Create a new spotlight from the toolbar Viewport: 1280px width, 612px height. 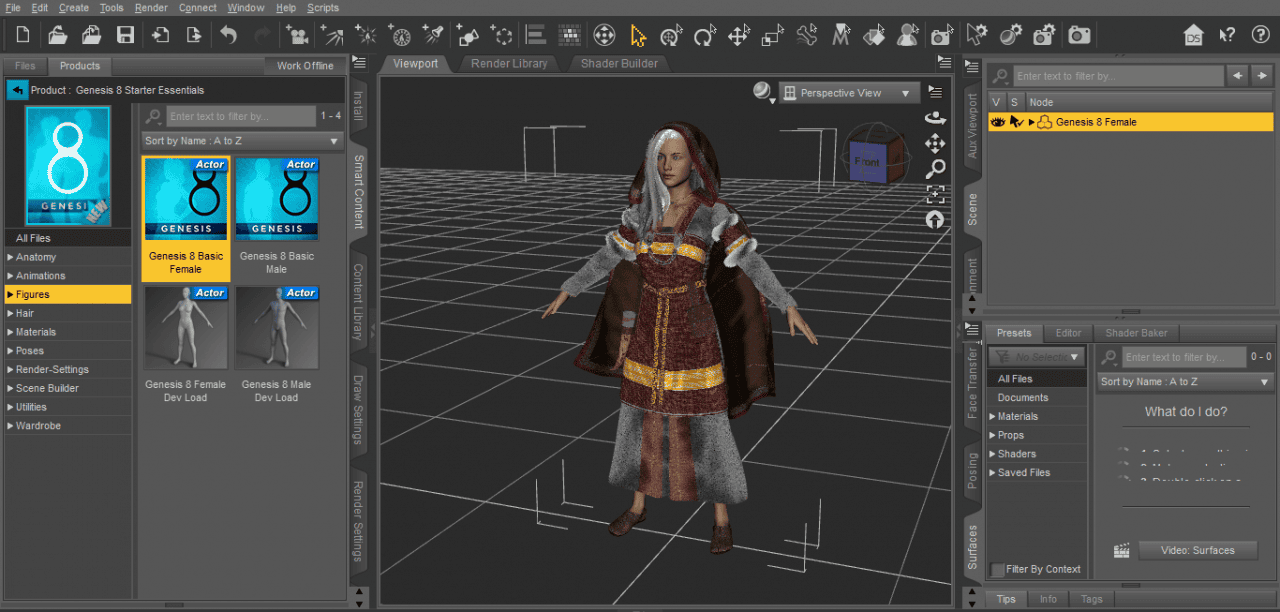(x=433, y=34)
